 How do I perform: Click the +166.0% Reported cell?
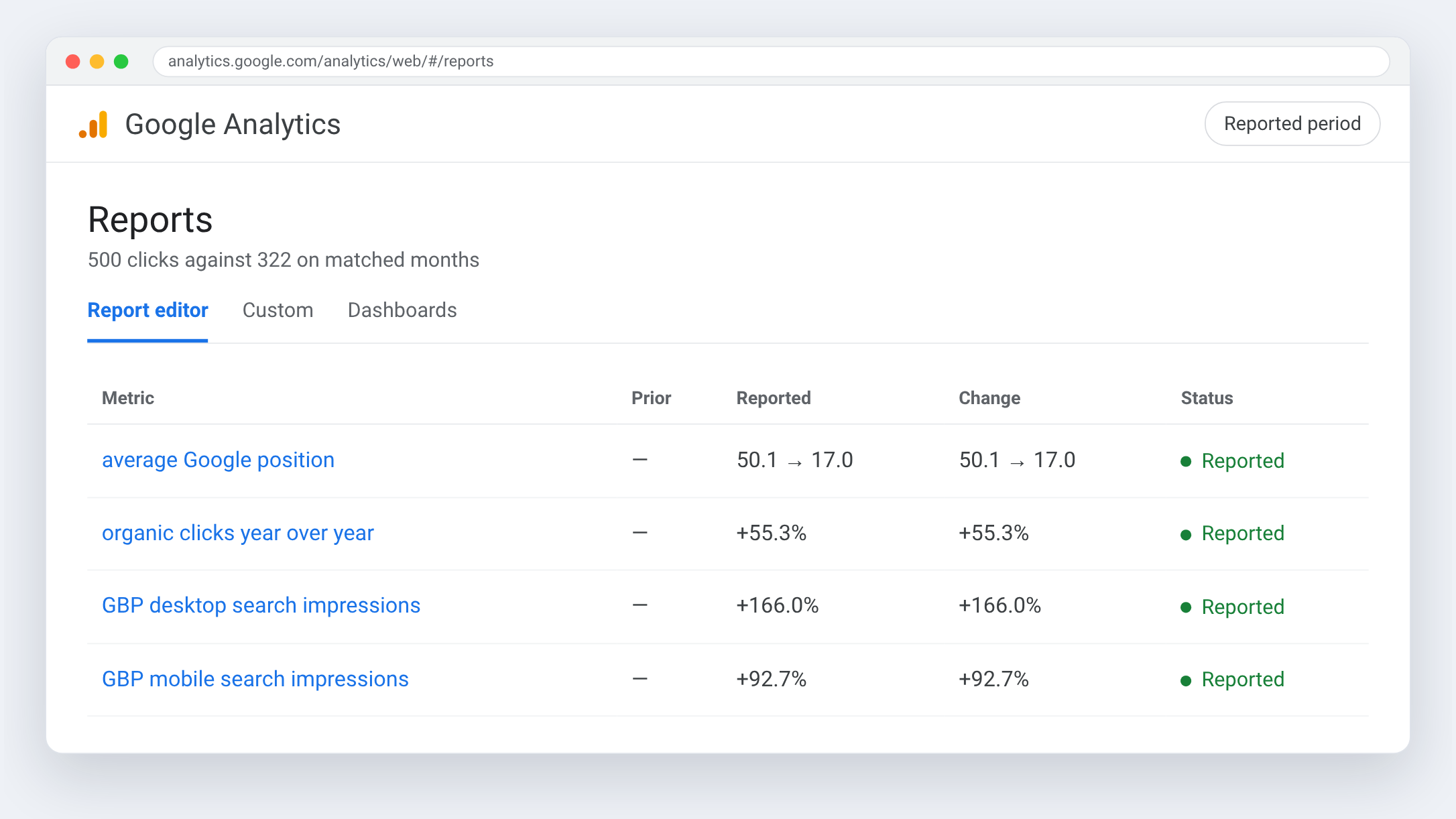click(x=778, y=606)
